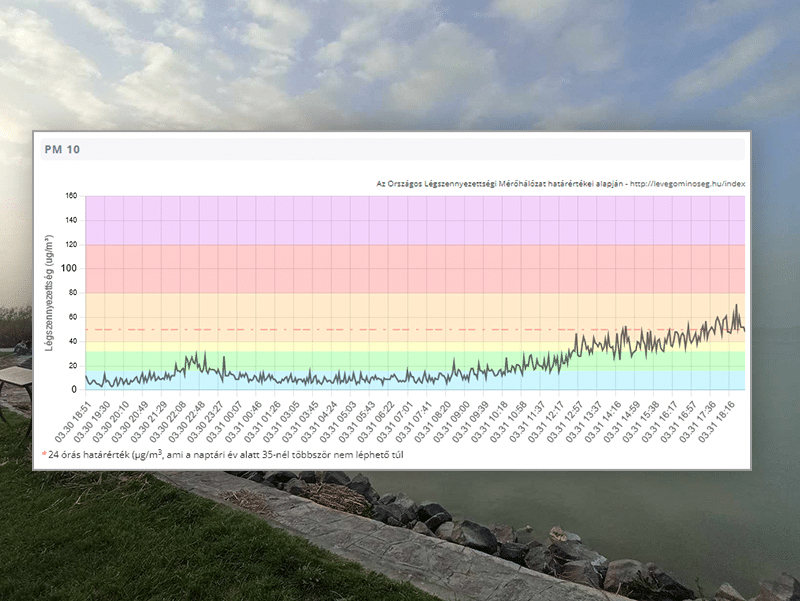Select the 160 y-axis label
This screenshot has height=601, width=800.
pyautogui.click(x=70, y=196)
